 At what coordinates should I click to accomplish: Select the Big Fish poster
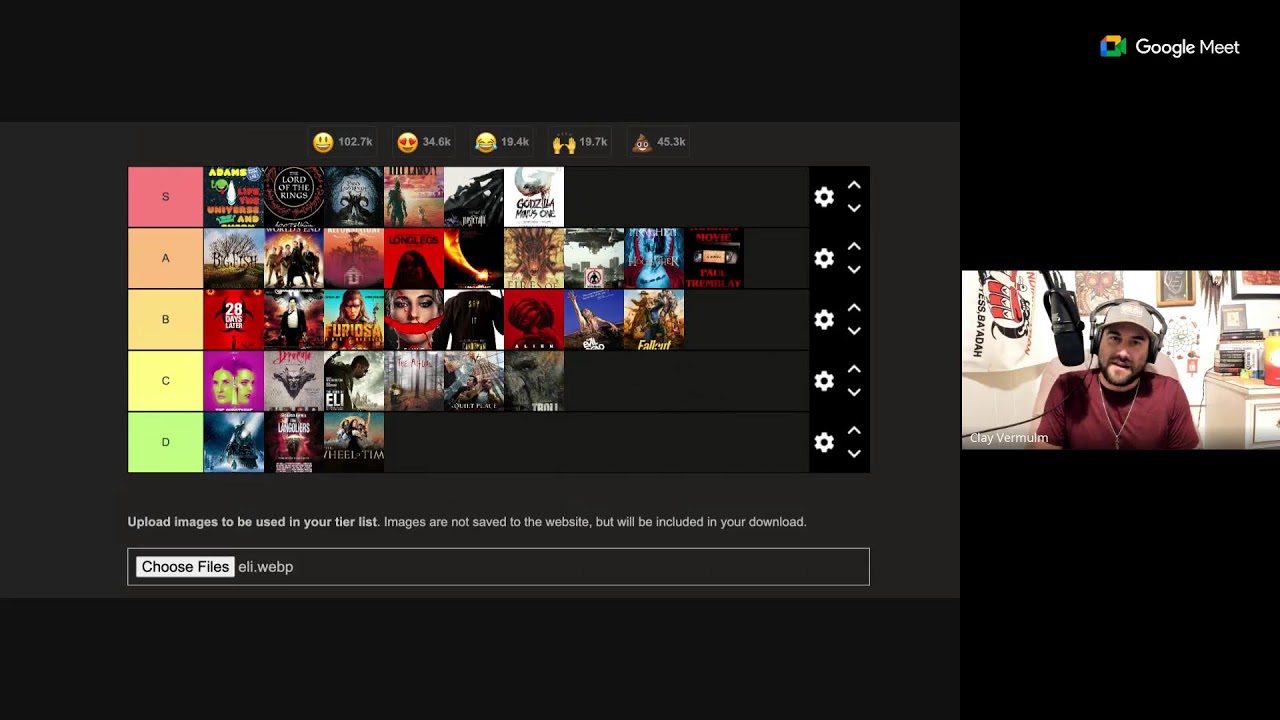tap(234, 258)
